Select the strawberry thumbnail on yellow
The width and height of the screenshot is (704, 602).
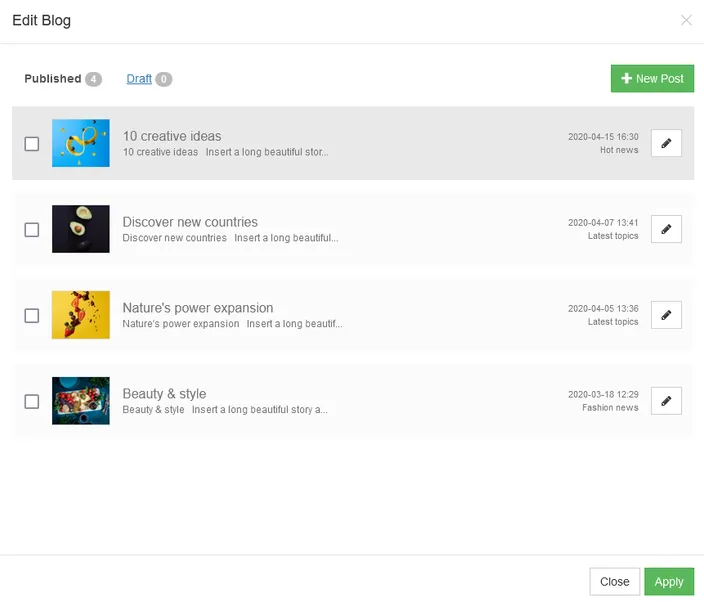tap(81, 315)
